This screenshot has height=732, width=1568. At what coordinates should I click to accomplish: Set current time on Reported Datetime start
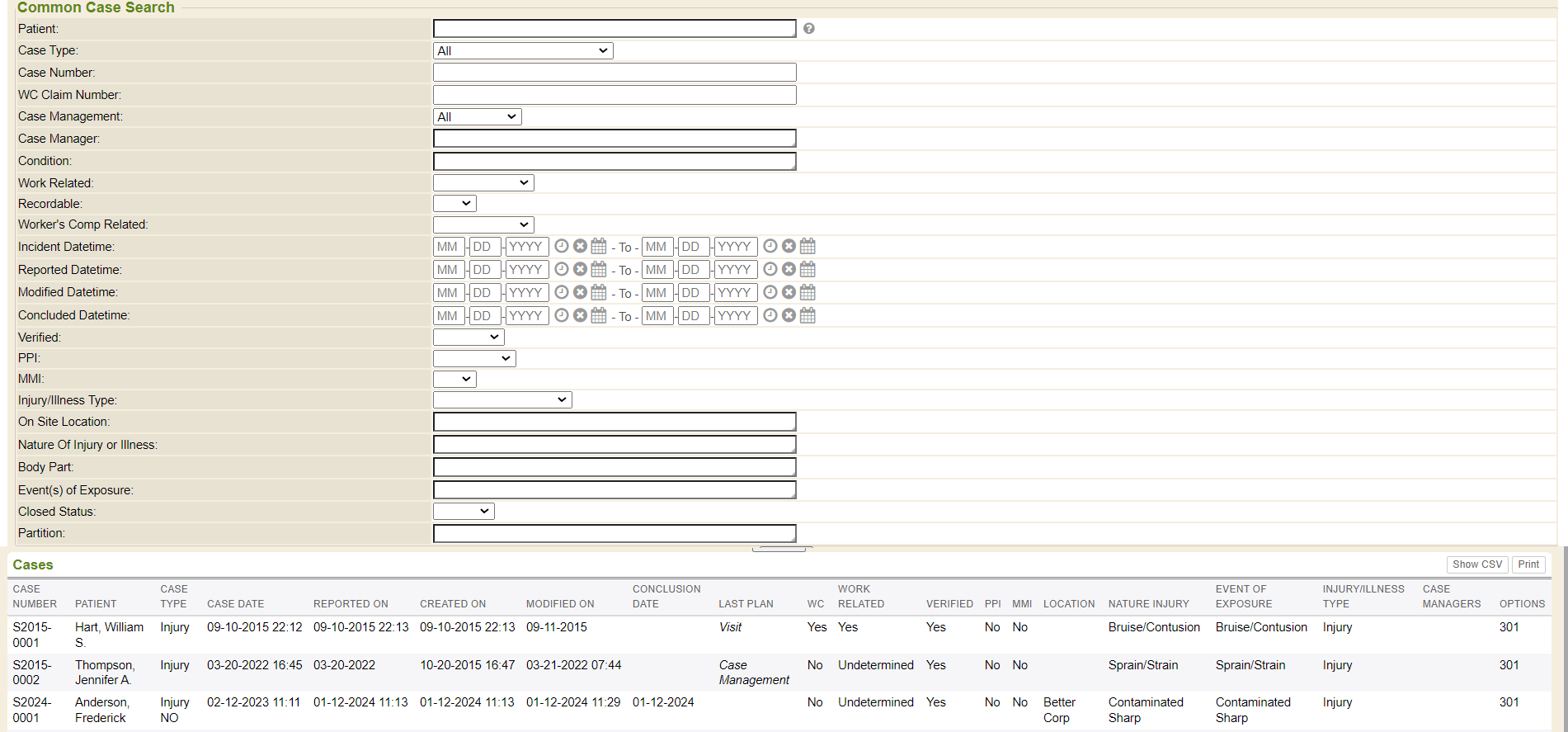[x=562, y=270]
